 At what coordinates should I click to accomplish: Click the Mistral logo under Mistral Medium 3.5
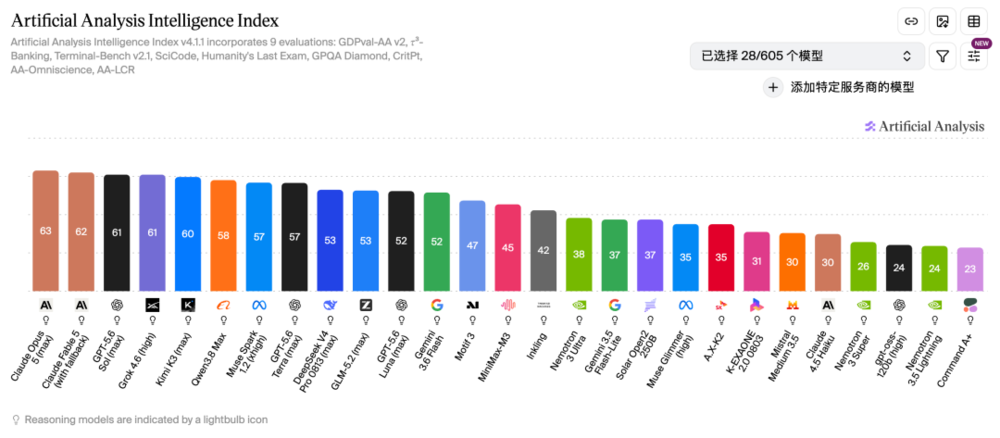coord(793,305)
